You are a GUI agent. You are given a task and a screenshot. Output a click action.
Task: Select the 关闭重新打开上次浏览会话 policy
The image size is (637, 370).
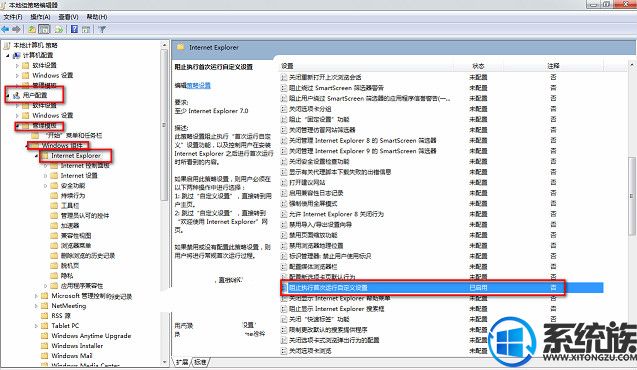tap(325, 77)
